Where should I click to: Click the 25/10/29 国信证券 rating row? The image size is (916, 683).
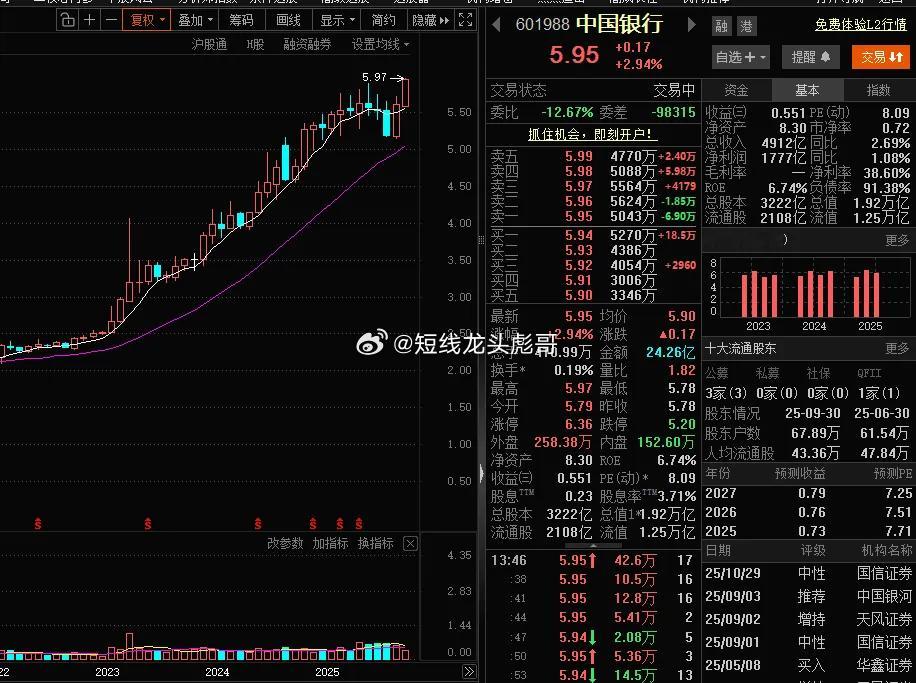tap(809, 574)
